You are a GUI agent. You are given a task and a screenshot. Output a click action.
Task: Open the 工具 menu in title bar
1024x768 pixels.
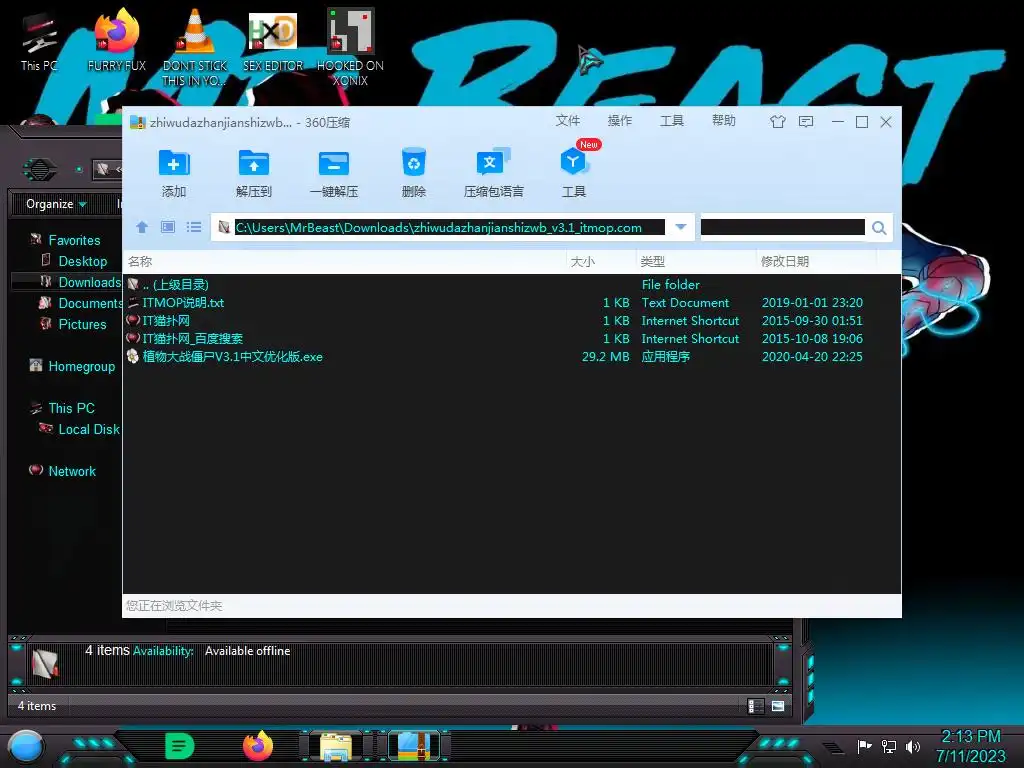click(x=671, y=121)
